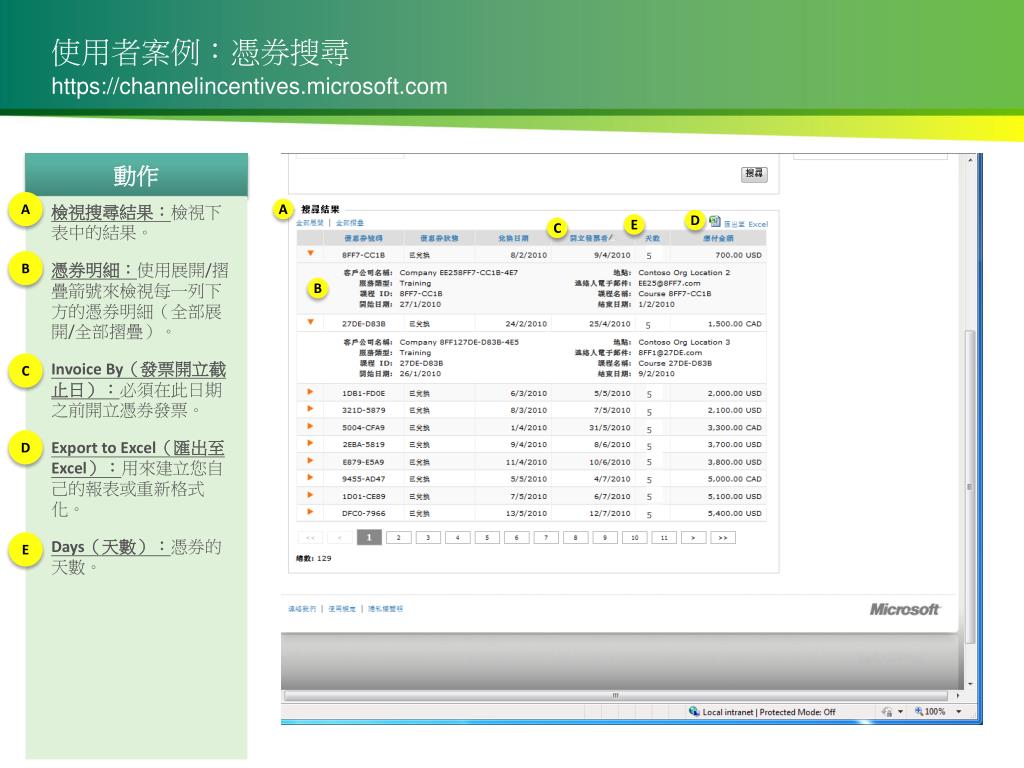Image resolution: width=1024 pixels, height=768 pixels.
Task: Click the Days (天數) heading in the left panel
Action: 110,547
